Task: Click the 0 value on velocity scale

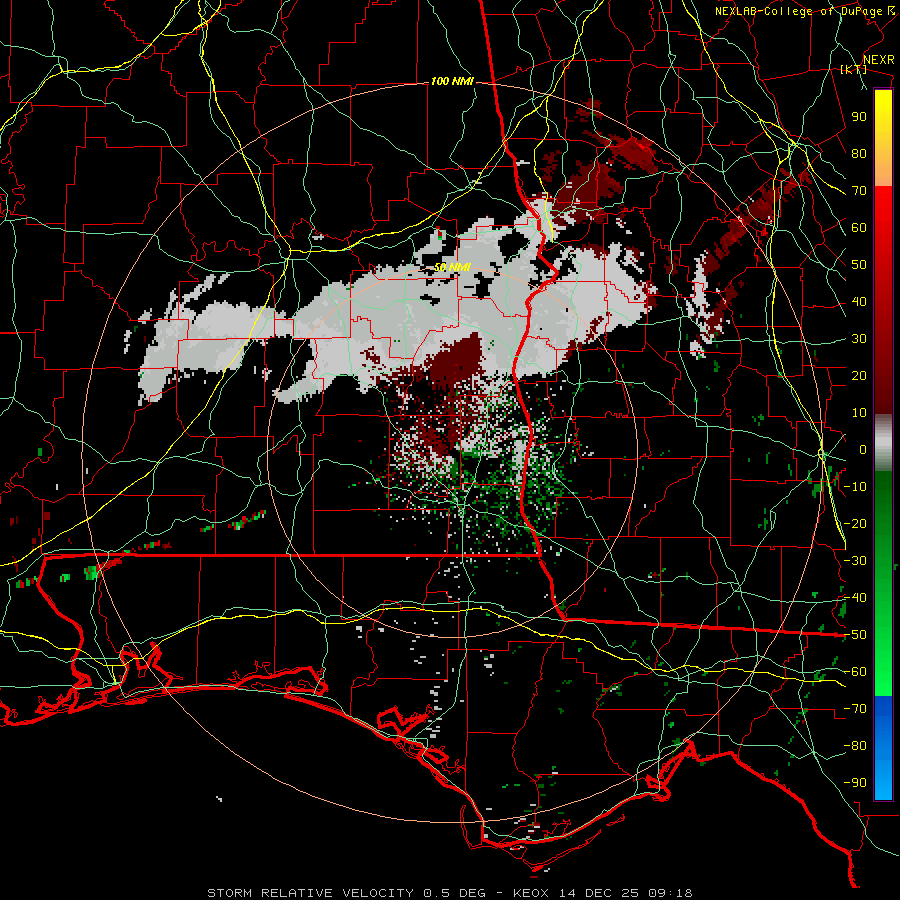Action: pyautogui.click(x=863, y=449)
